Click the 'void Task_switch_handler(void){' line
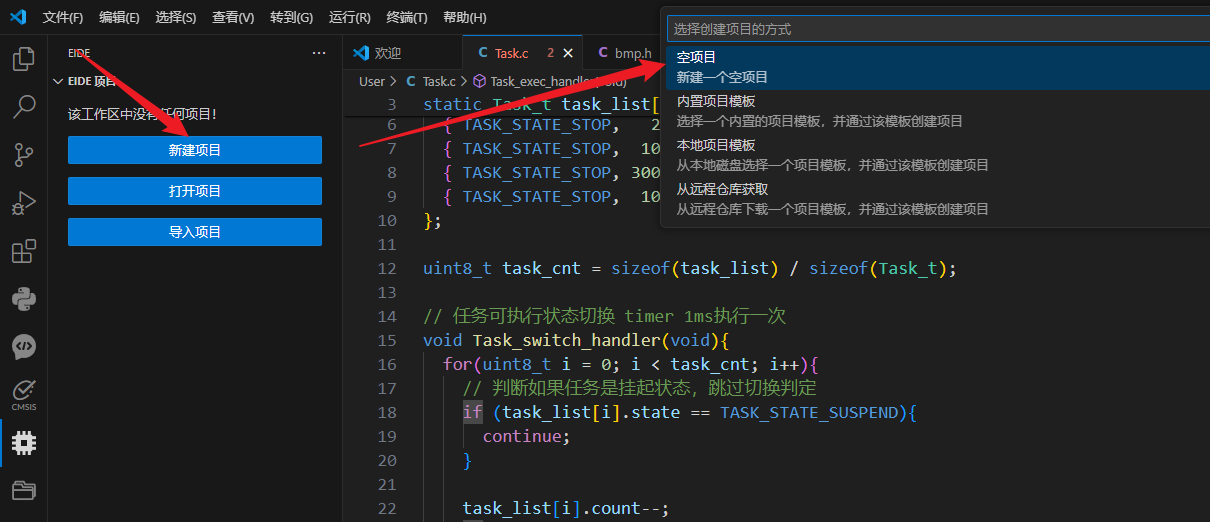The width and height of the screenshot is (1210, 522). 576,341
